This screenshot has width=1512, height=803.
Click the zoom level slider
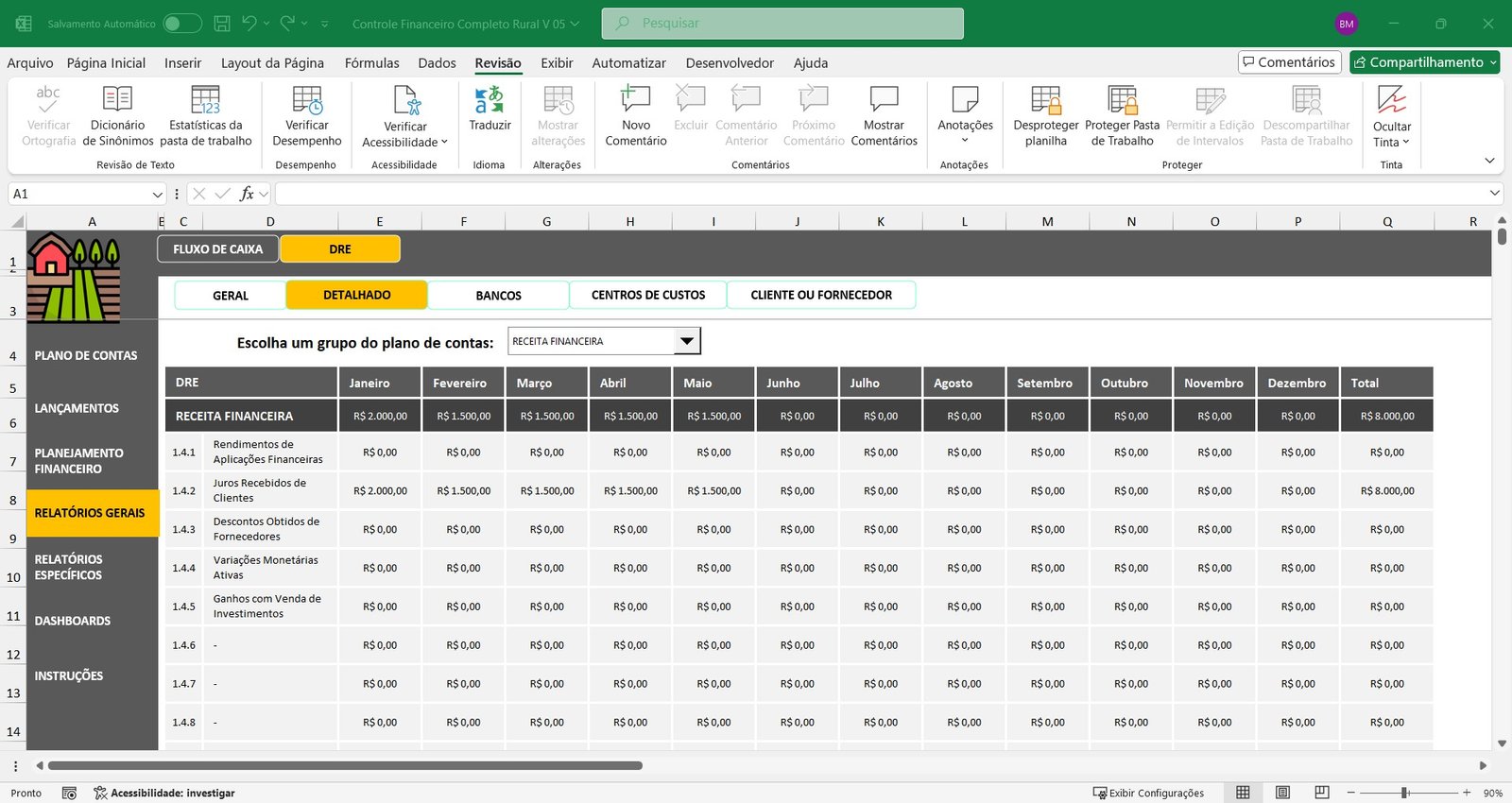(x=1405, y=793)
